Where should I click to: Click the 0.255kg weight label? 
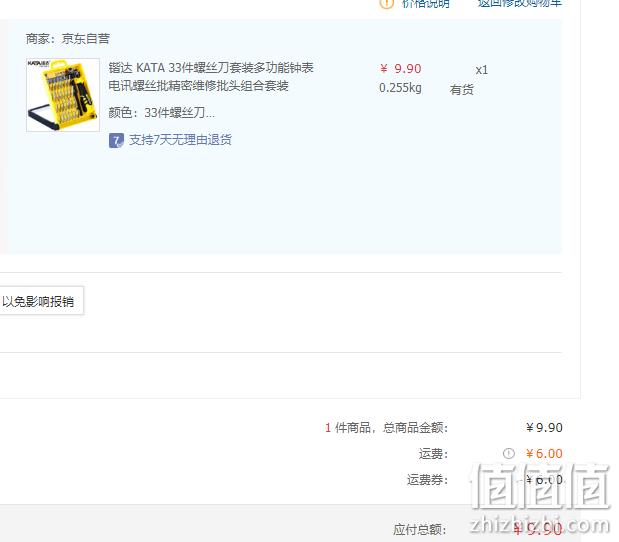(x=400, y=88)
